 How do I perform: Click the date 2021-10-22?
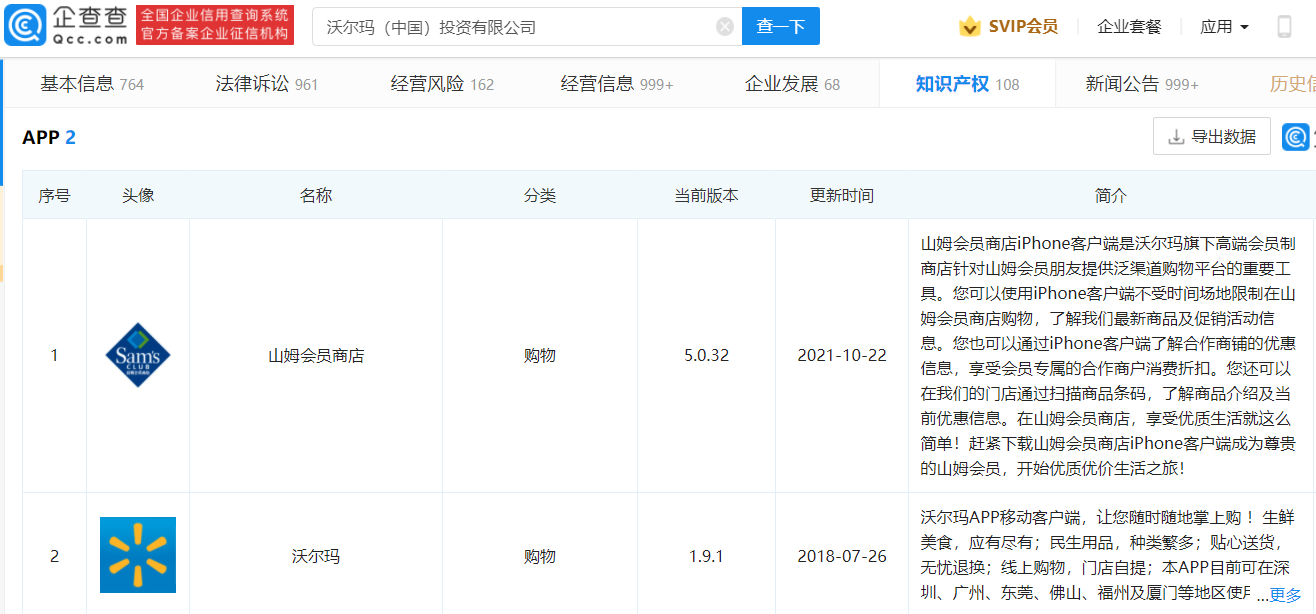[842, 355]
